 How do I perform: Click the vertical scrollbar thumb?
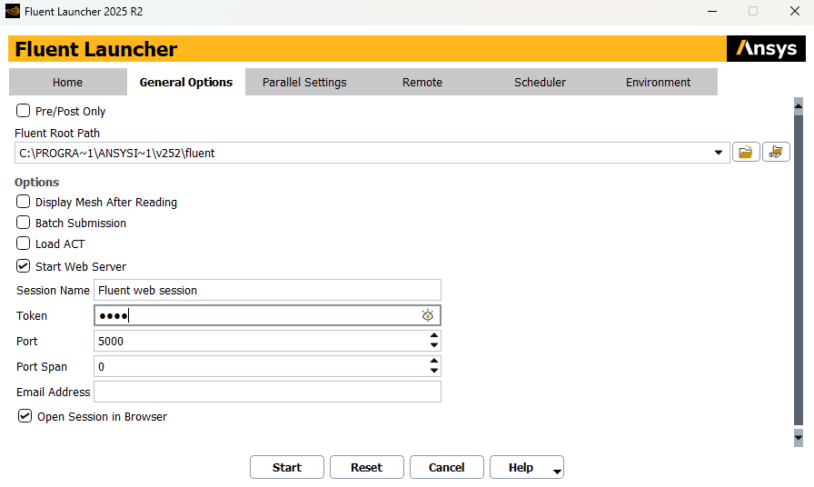point(798,270)
